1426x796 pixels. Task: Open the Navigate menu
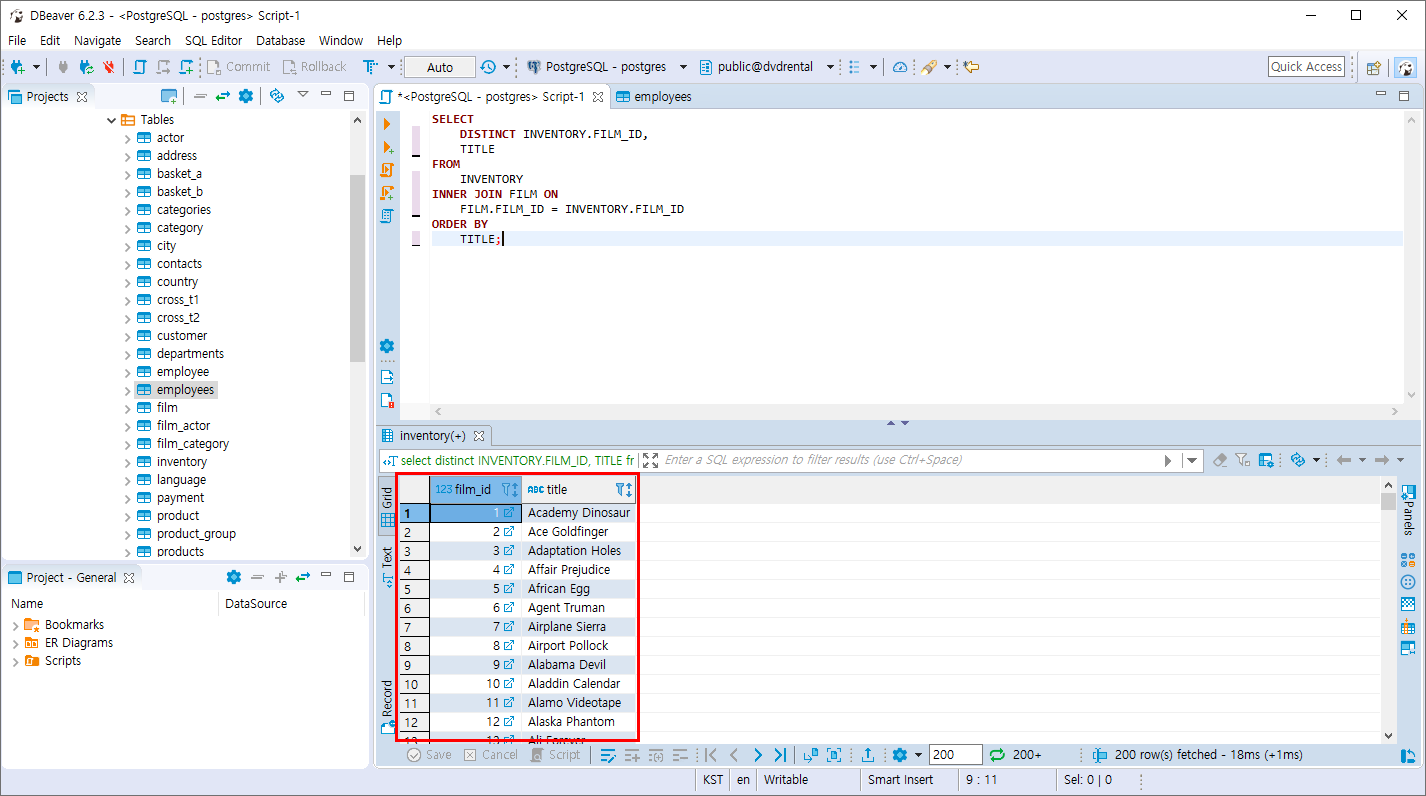coord(97,40)
